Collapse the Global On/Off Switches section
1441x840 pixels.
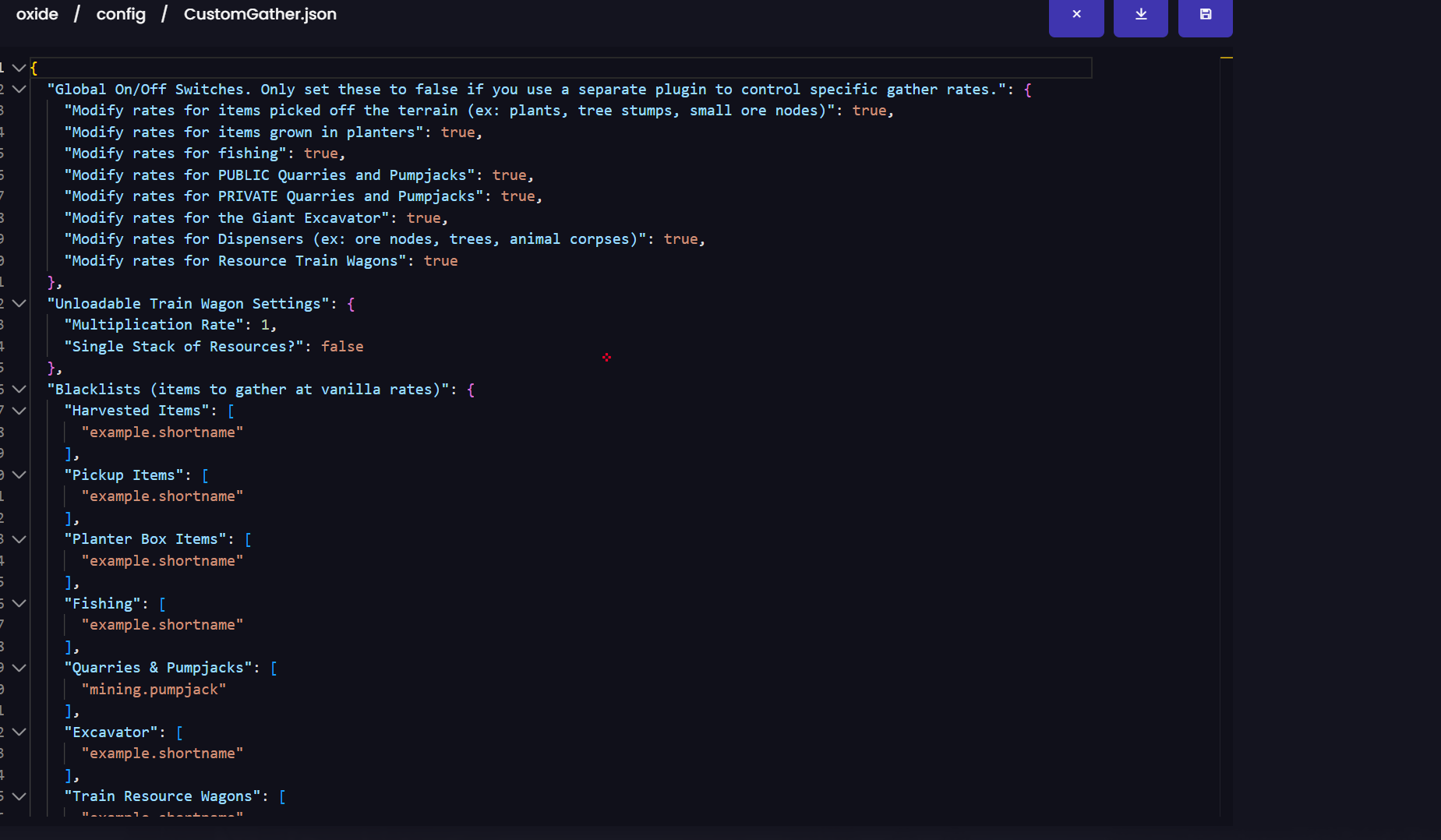point(19,90)
